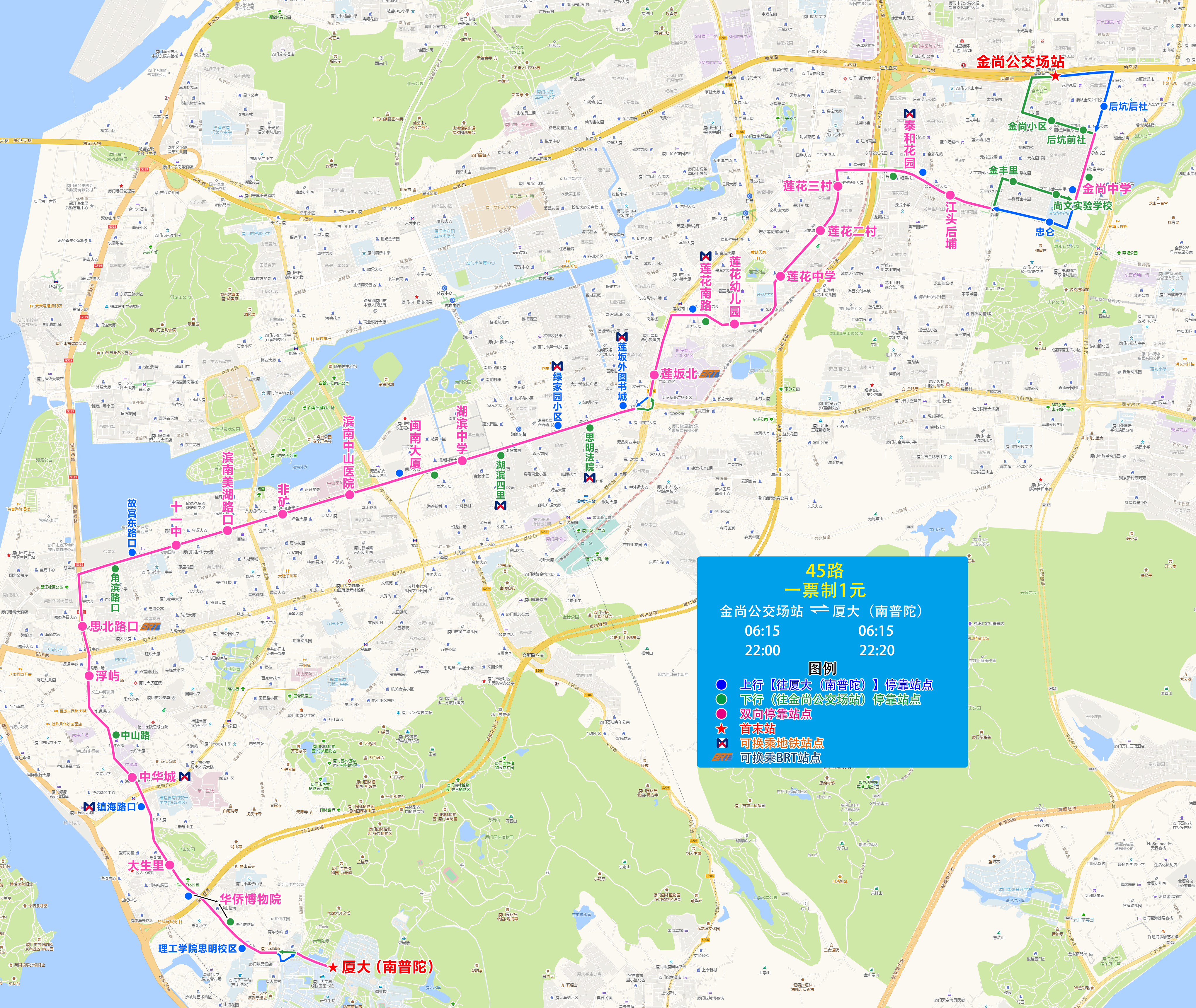This screenshot has height=1008, width=1196.
Task: Click the pink stop dot at 浮屿
Action: [x=89, y=676]
